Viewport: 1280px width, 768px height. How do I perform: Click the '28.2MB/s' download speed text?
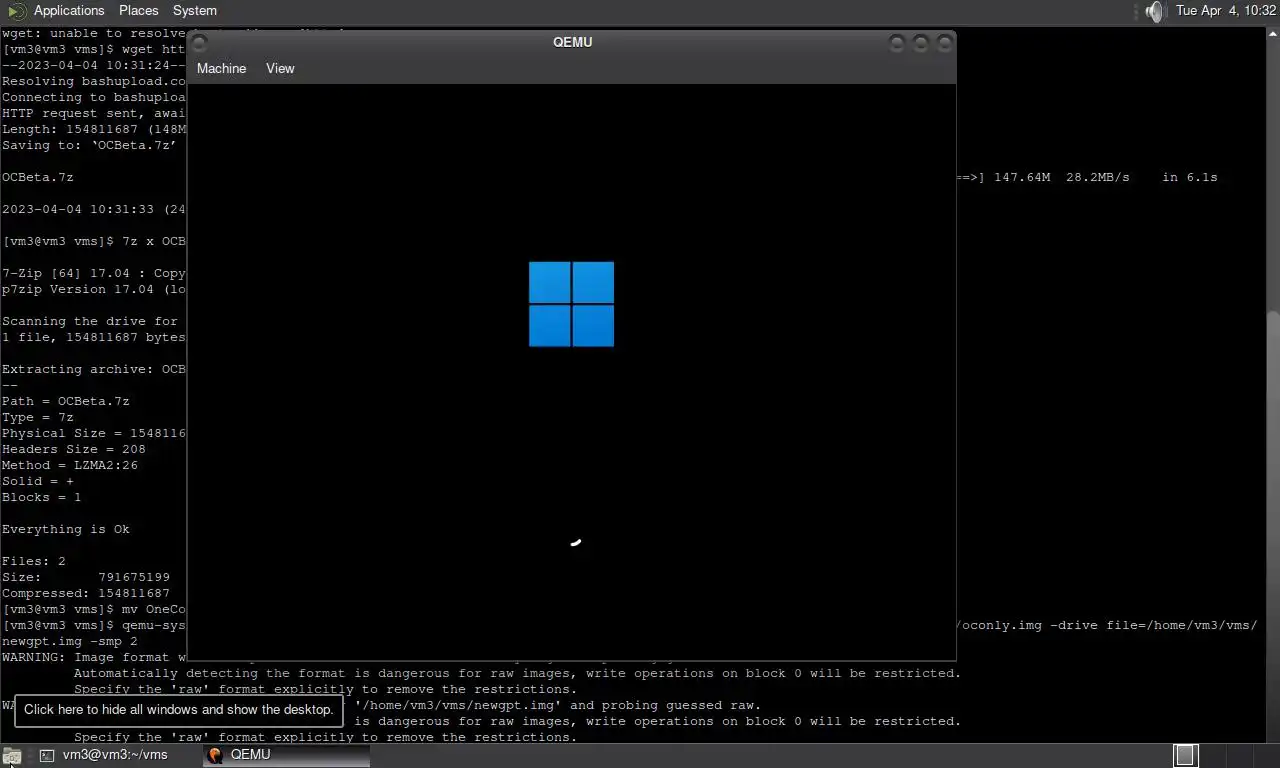click(1098, 177)
